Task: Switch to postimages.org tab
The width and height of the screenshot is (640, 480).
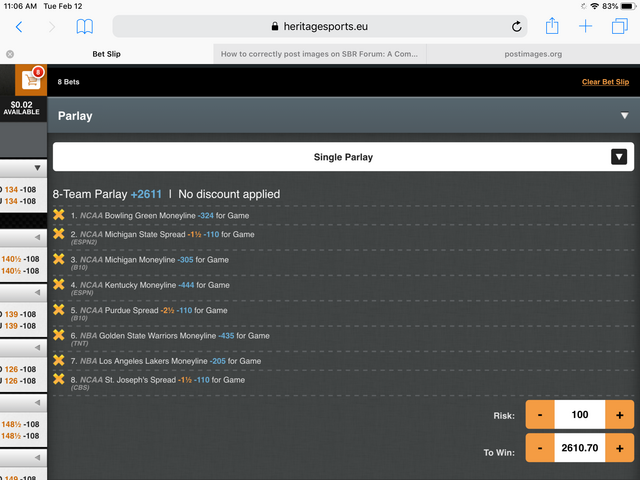Action: (533, 54)
